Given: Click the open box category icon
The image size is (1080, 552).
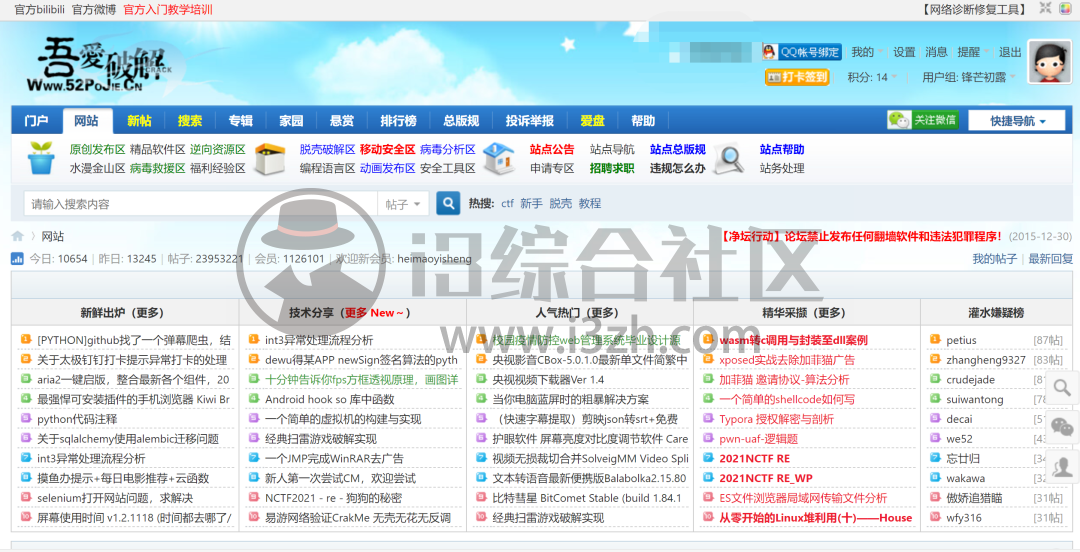Looking at the screenshot, I should 270,159.
